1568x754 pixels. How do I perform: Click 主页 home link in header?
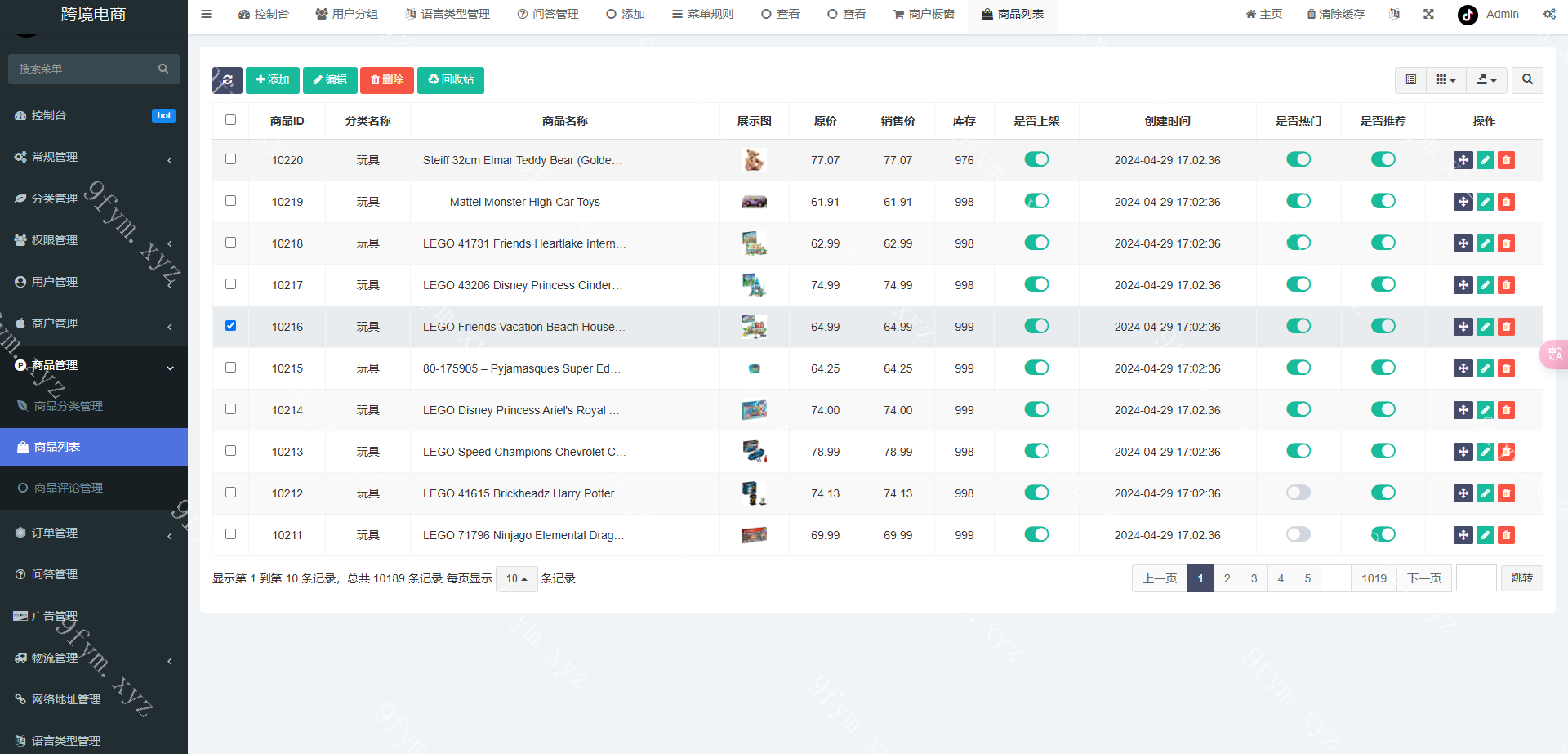[1264, 14]
